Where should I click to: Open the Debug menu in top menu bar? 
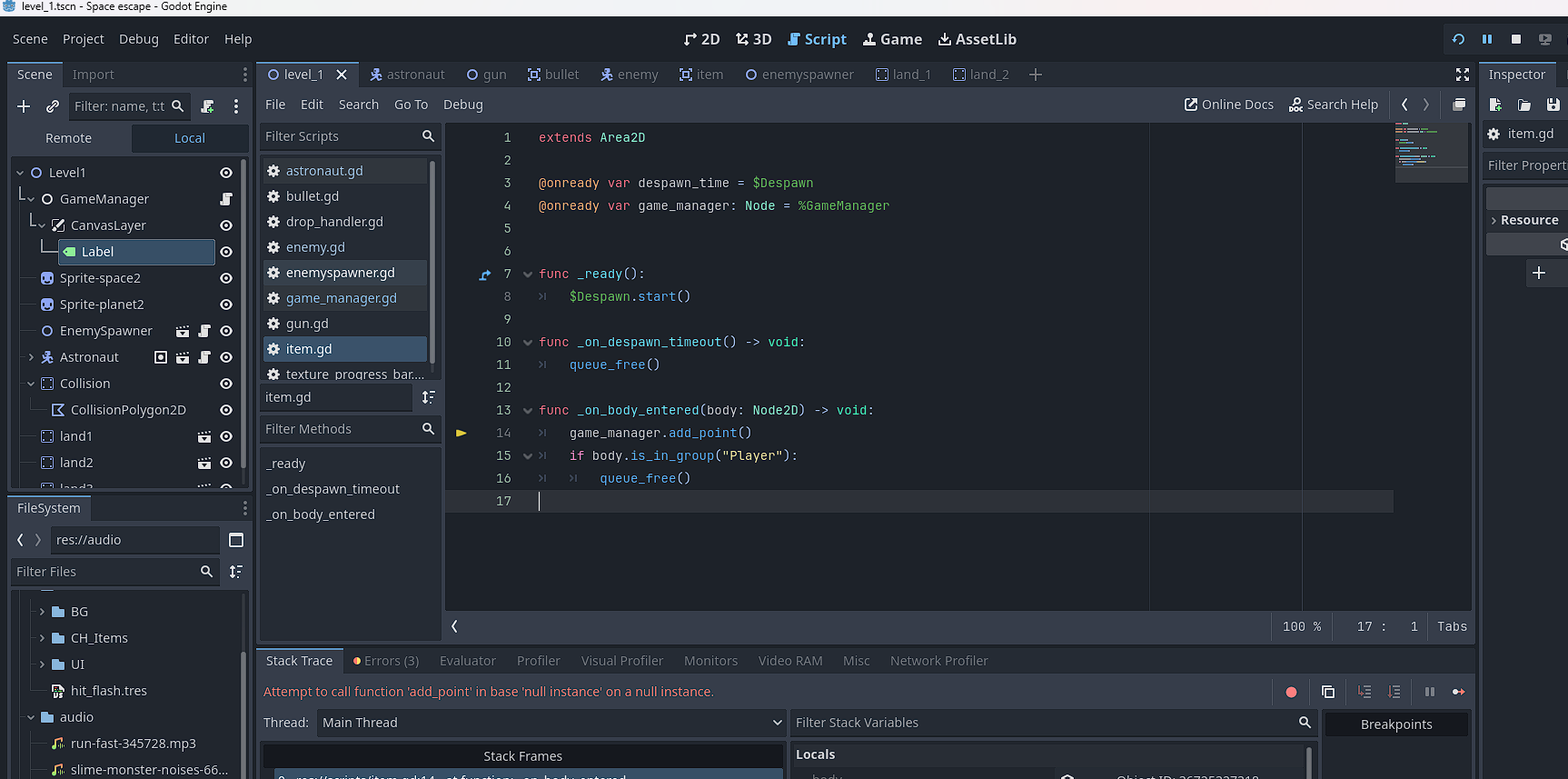(138, 39)
